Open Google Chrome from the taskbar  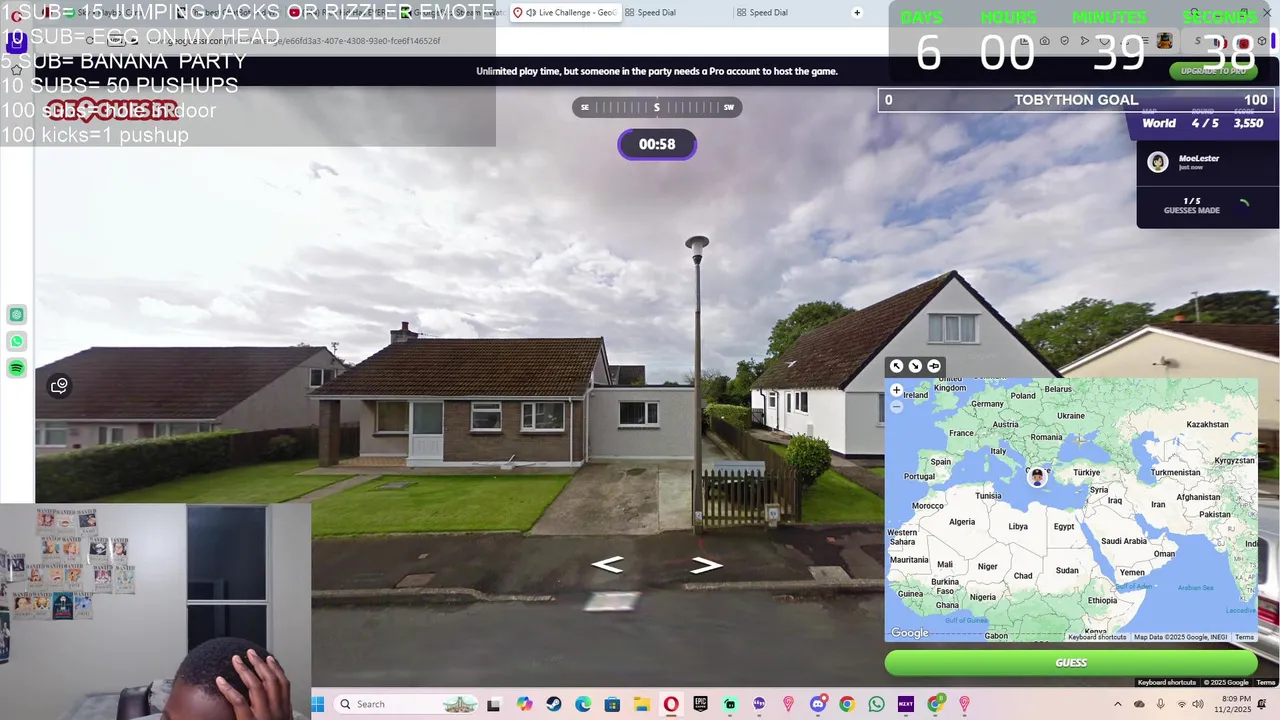coord(847,704)
